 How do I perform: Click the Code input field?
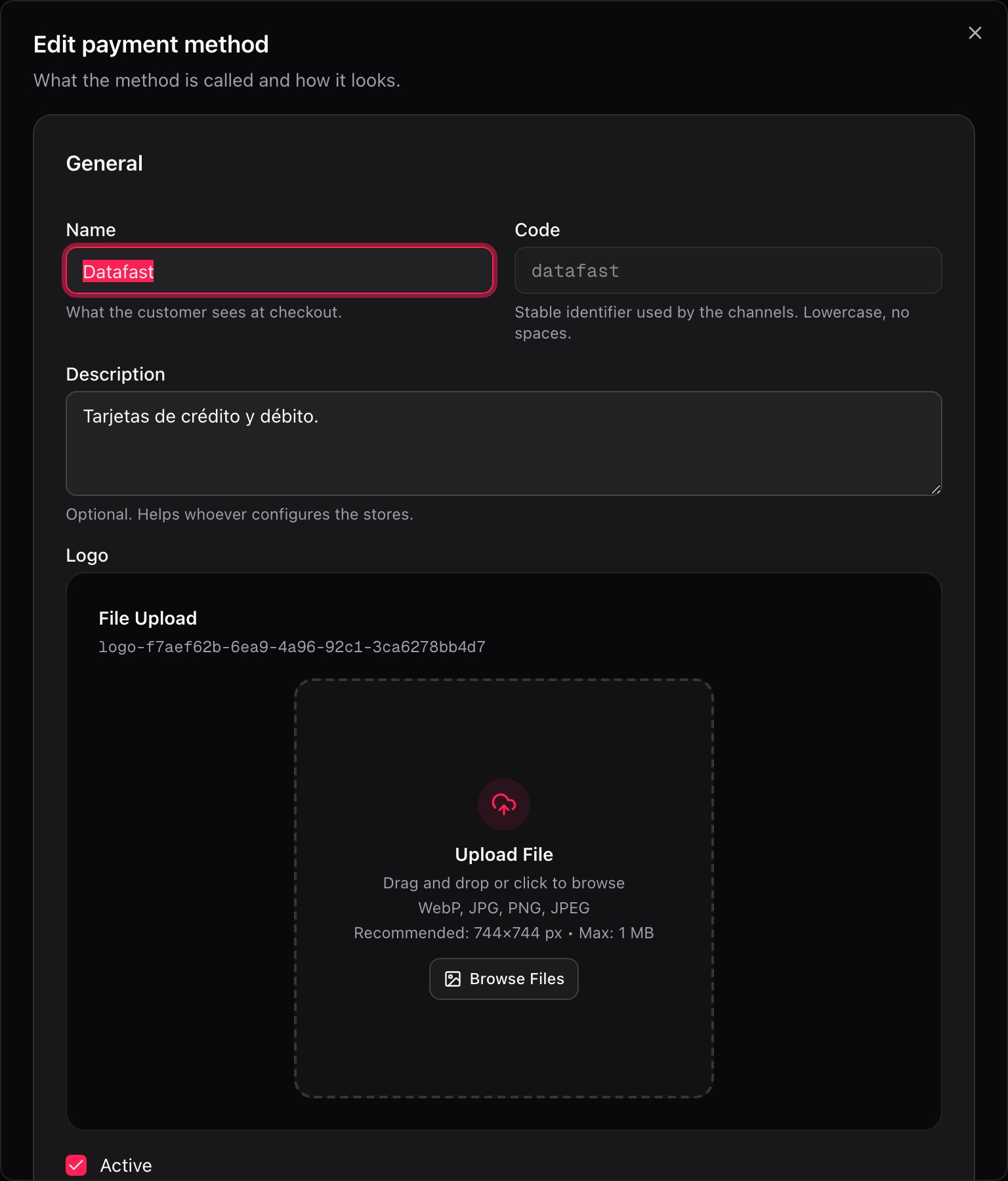tap(728, 270)
